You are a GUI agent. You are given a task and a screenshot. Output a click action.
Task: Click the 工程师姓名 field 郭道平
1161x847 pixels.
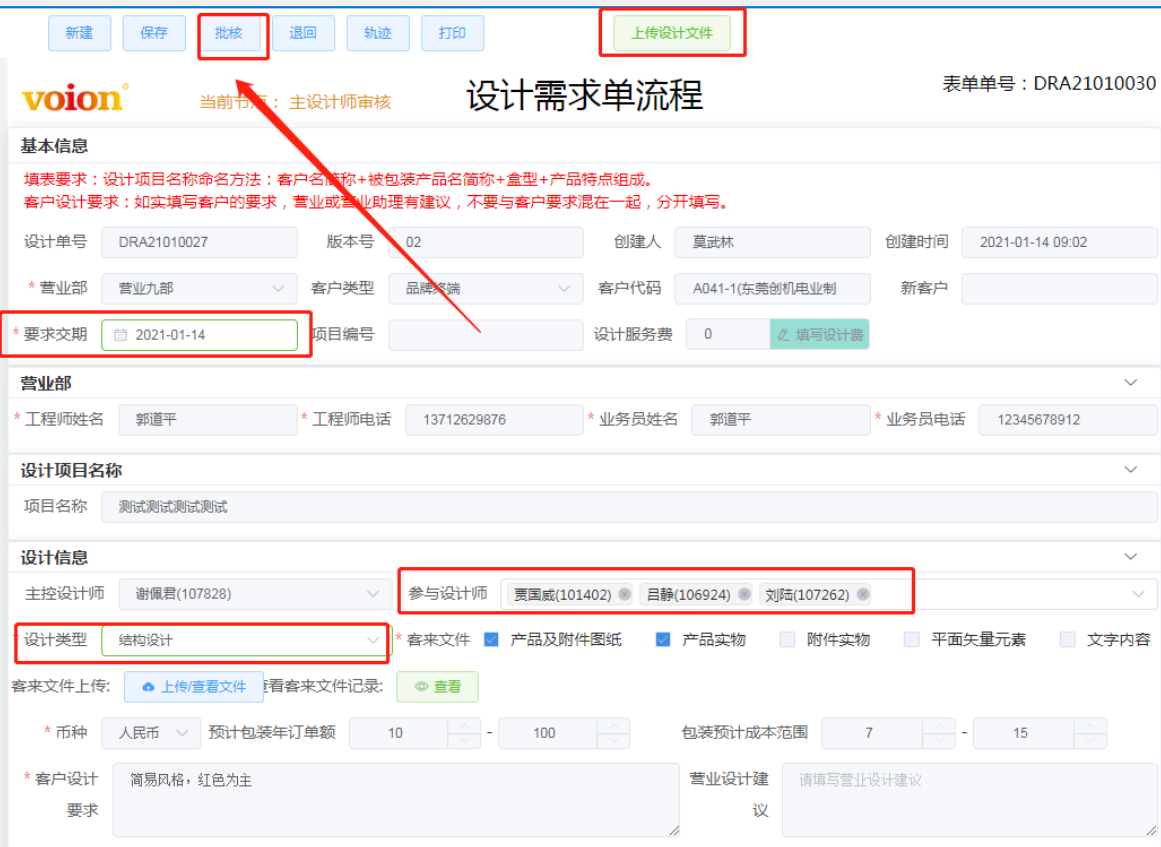click(208, 420)
